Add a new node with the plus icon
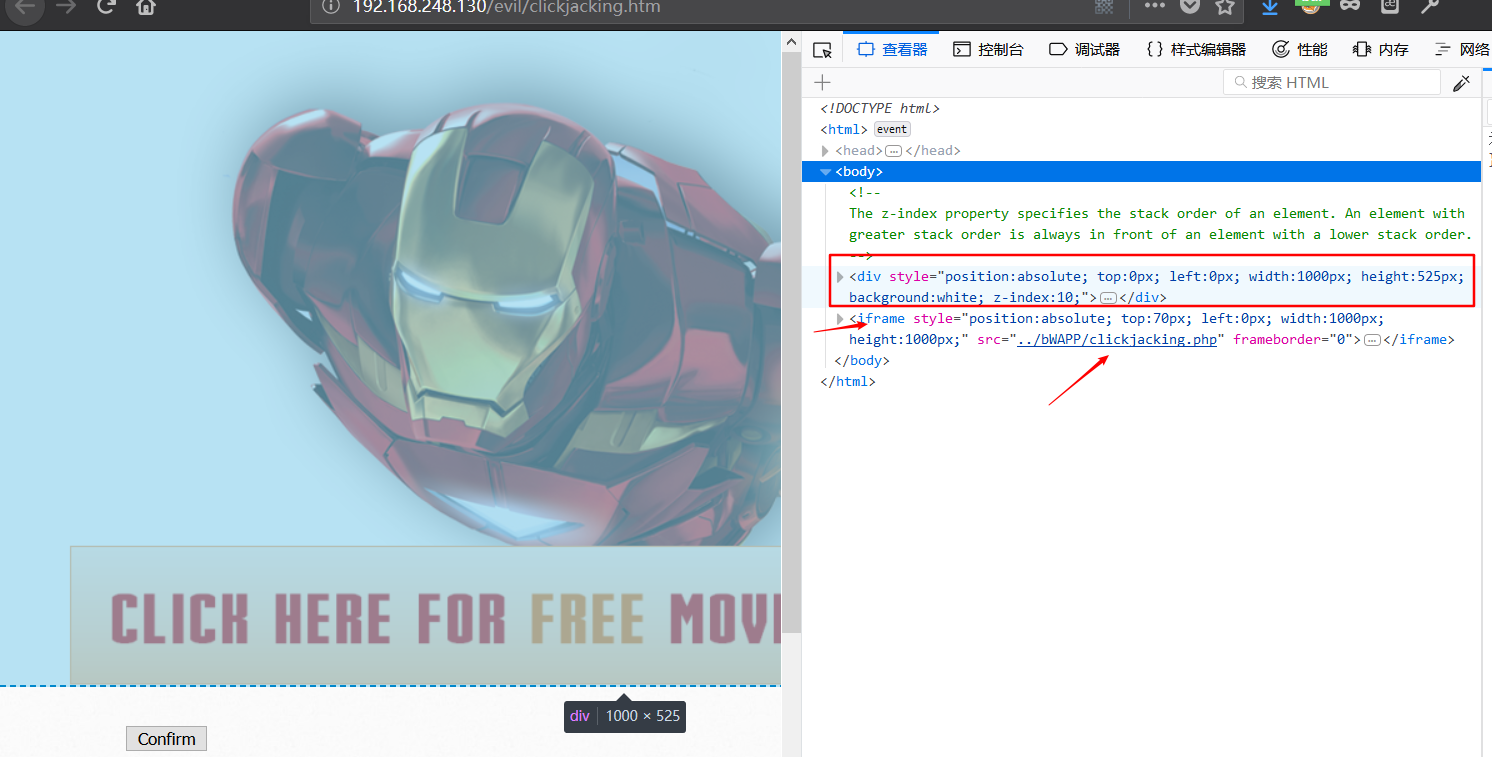The height and width of the screenshot is (757, 1492). [x=822, y=83]
